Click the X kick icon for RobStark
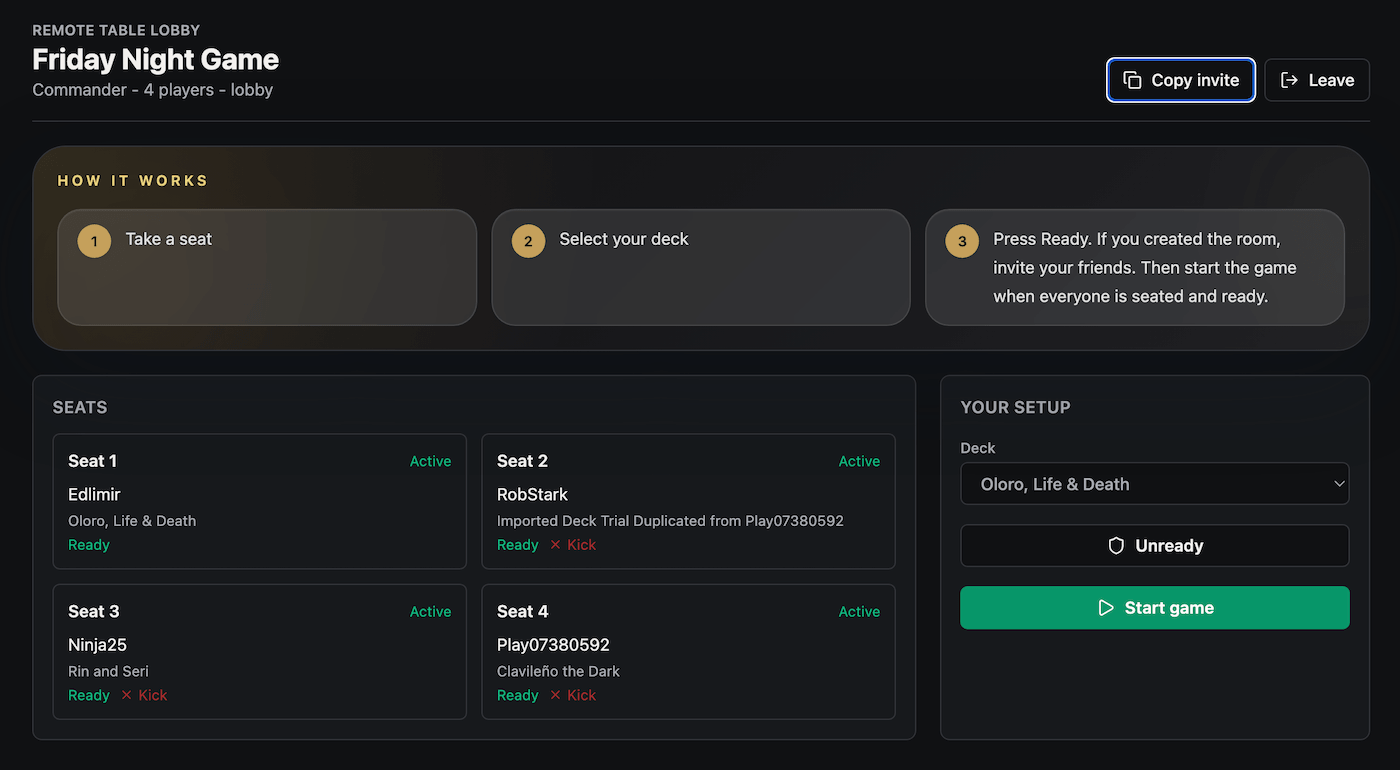Screen dimensions: 1400x770 point(555,545)
